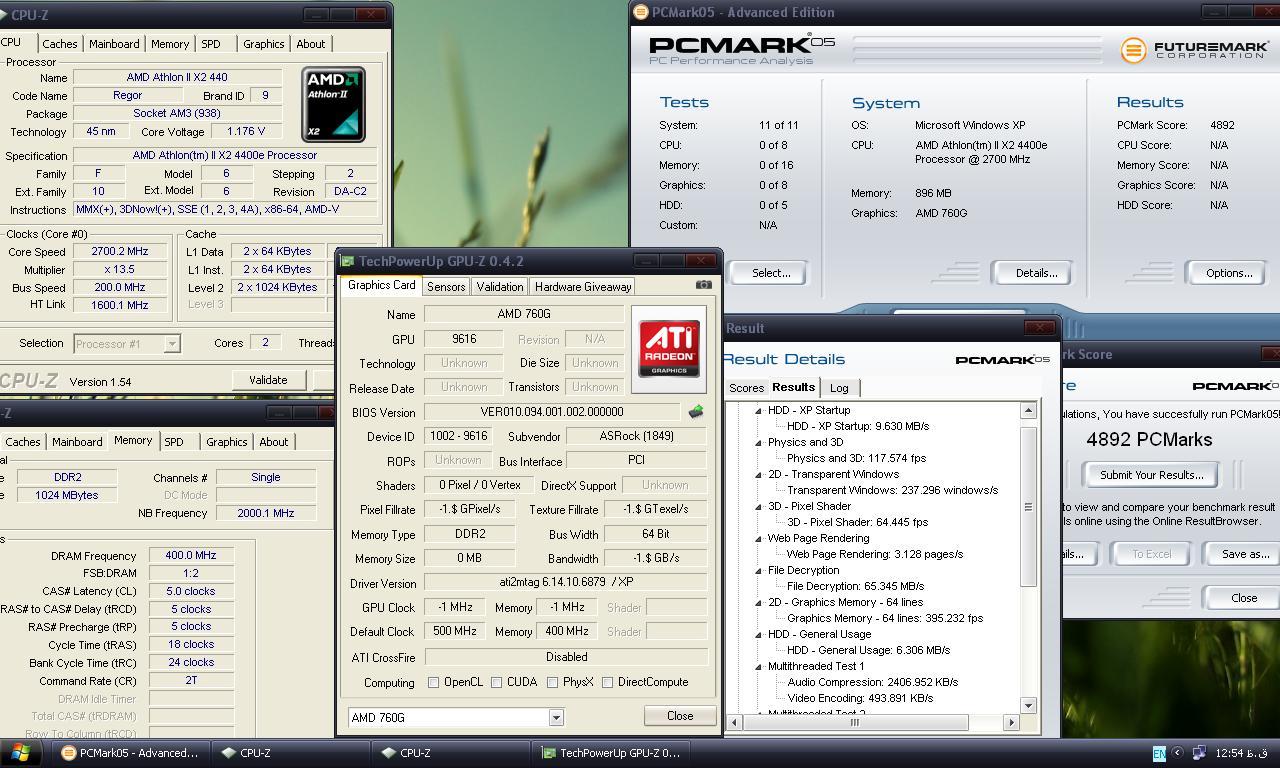Switch to Sensors tab in GPU-Z
Screen dimensions: 1280x768
[x=446, y=287]
